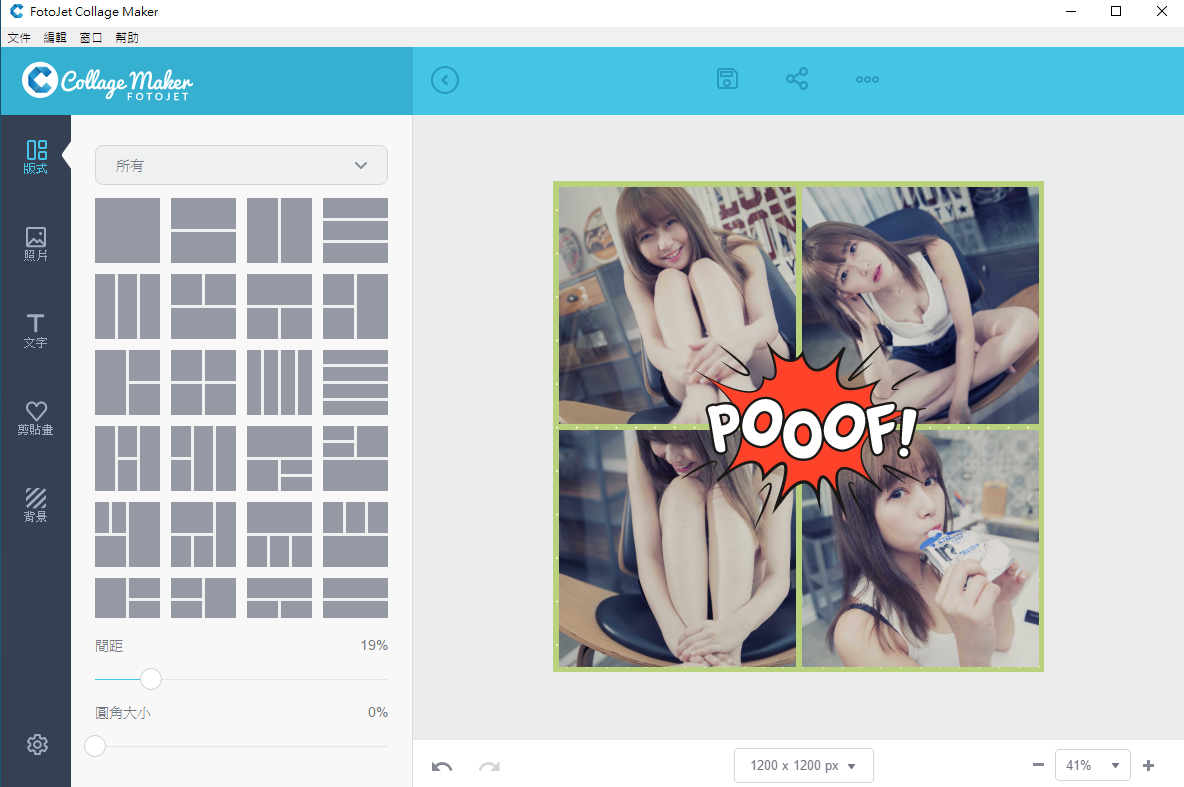Open the 文件 menu

click(x=19, y=38)
